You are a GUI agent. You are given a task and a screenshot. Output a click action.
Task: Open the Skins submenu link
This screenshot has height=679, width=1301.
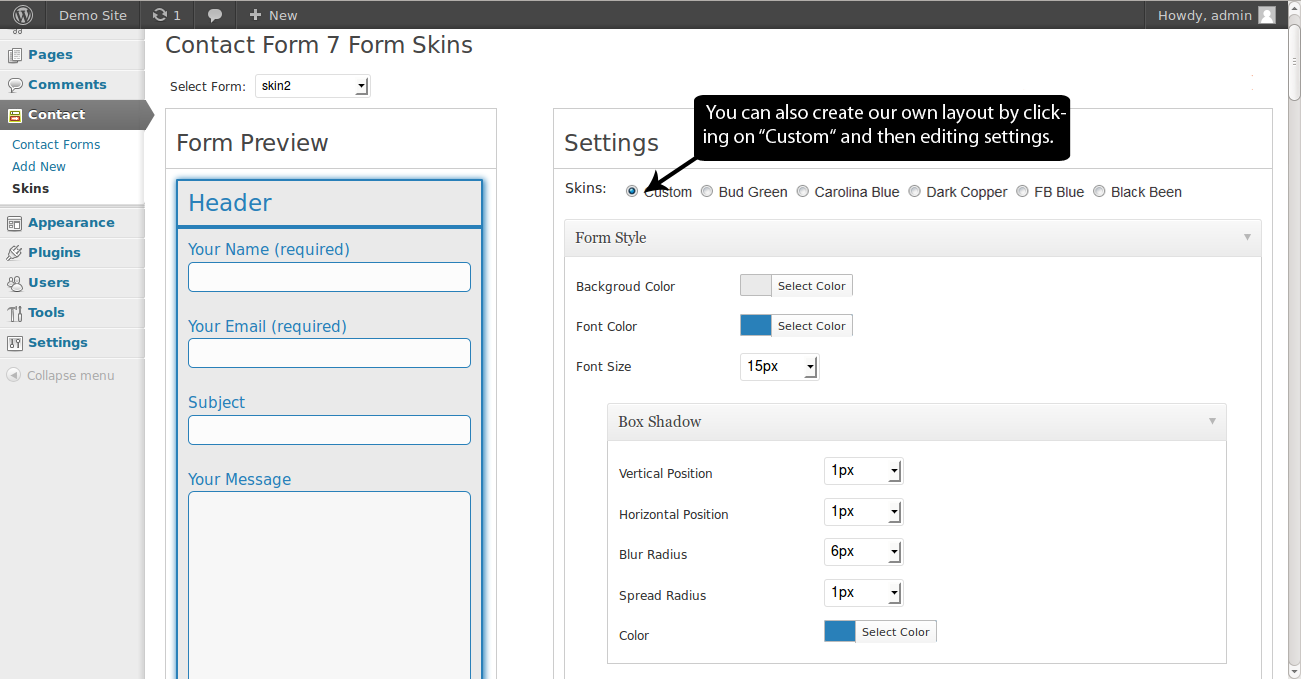(x=30, y=189)
